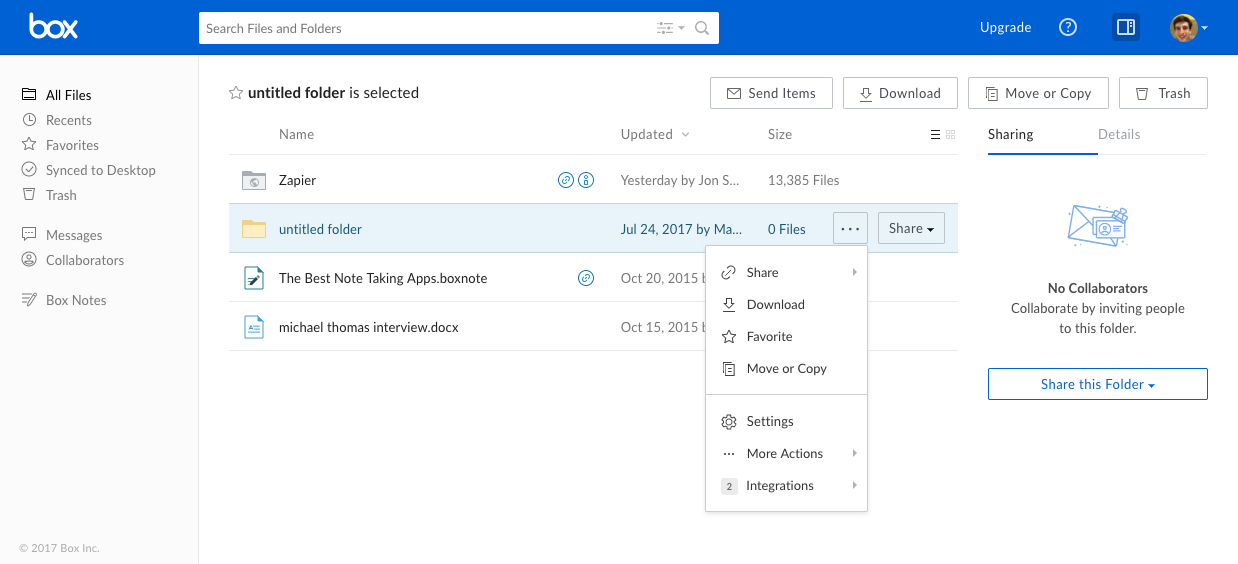Screen dimensions: 1238x564
Task: Click the Zapier shared link icon
Action: tap(565, 180)
